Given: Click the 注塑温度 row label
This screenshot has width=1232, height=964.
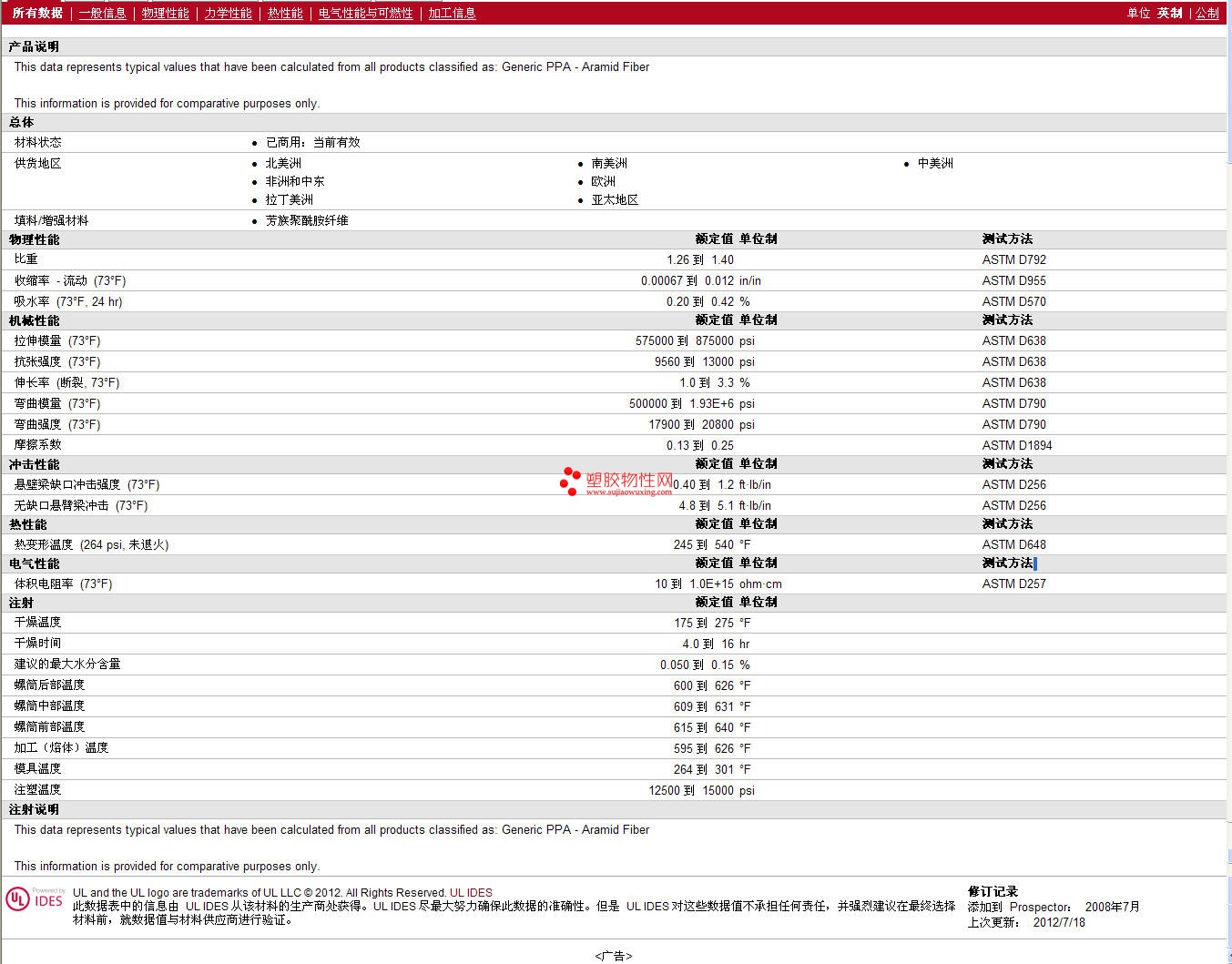Looking at the screenshot, I should click(38, 790).
